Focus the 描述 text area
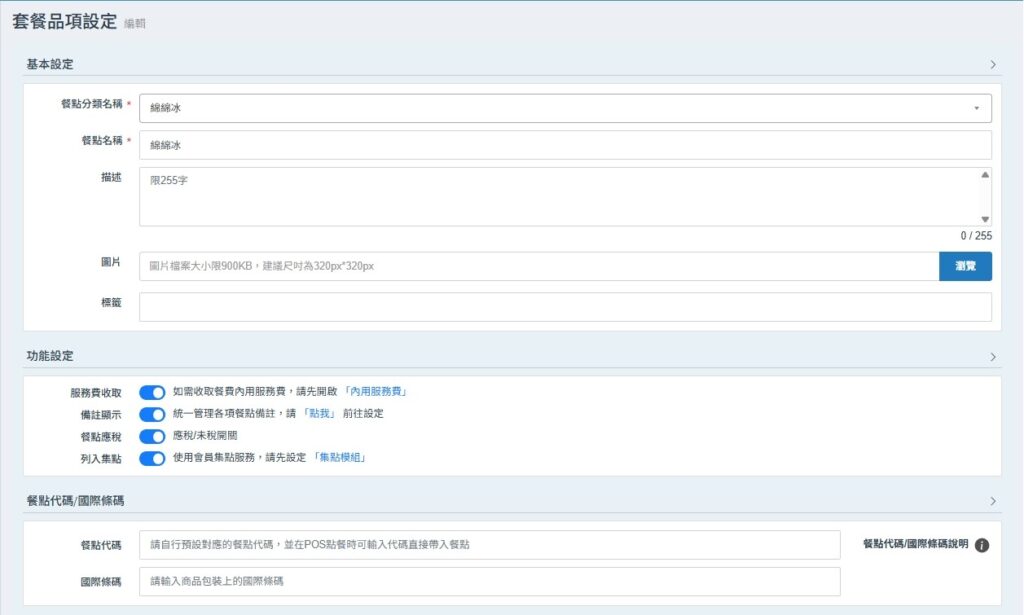This screenshot has height=615, width=1024. [555, 197]
